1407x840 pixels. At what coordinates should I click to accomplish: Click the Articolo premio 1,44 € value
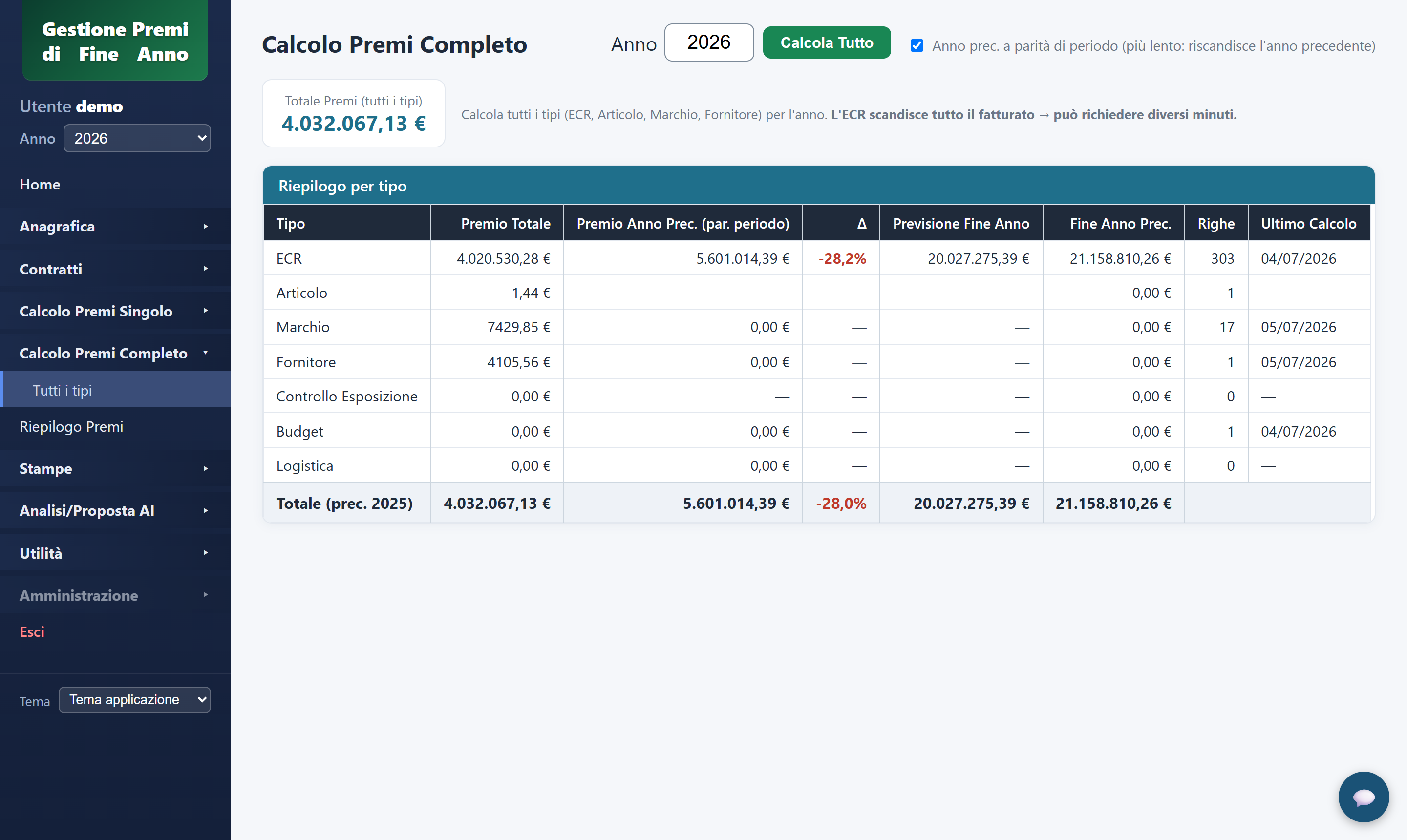click(531, 293)
